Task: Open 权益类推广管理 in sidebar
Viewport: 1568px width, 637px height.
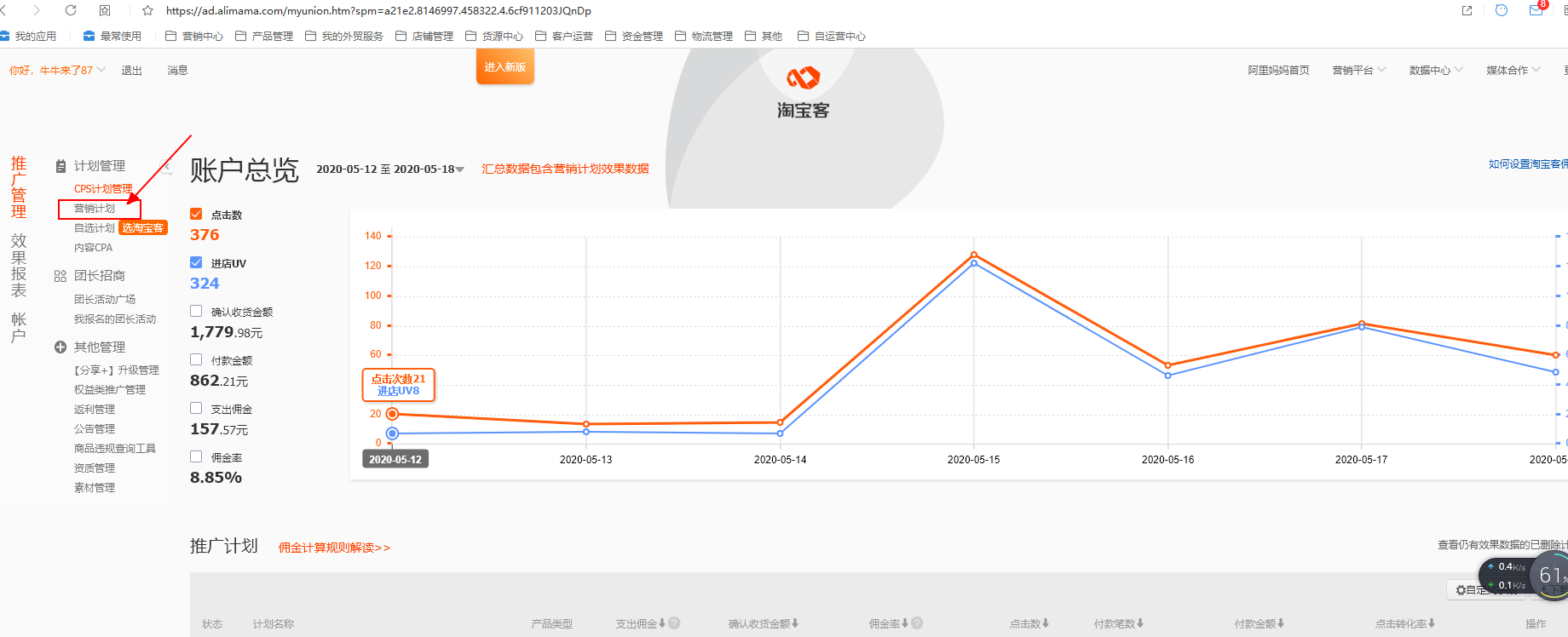Action: click(x=110, y=390)
